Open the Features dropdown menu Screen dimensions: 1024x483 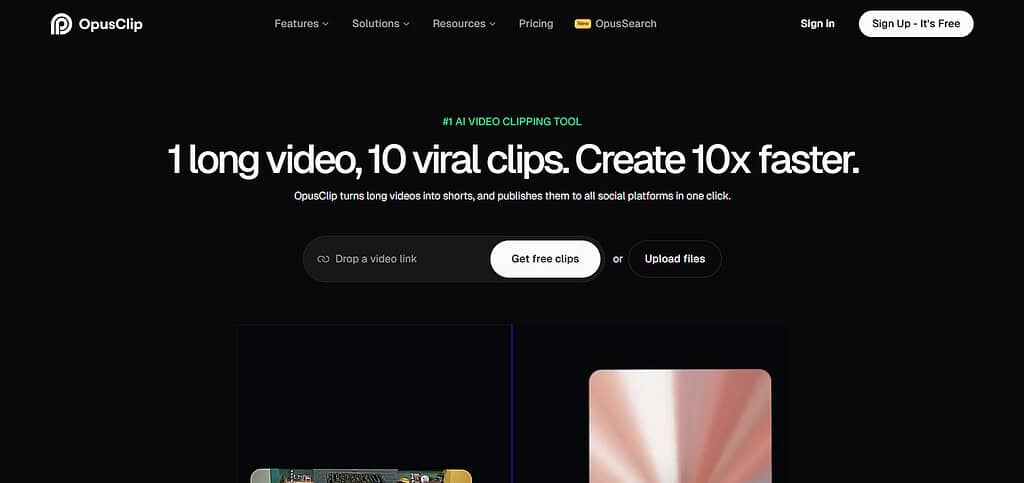[x=301, y=23]
